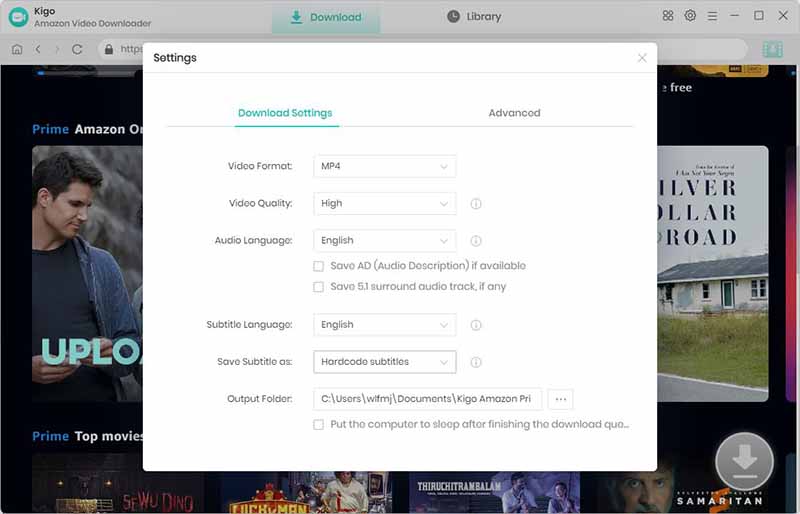Image resolution: width=800 pixels, height=514 pixels.
Task: Click the Prime Amazon Originals heading
Action: 87,129
